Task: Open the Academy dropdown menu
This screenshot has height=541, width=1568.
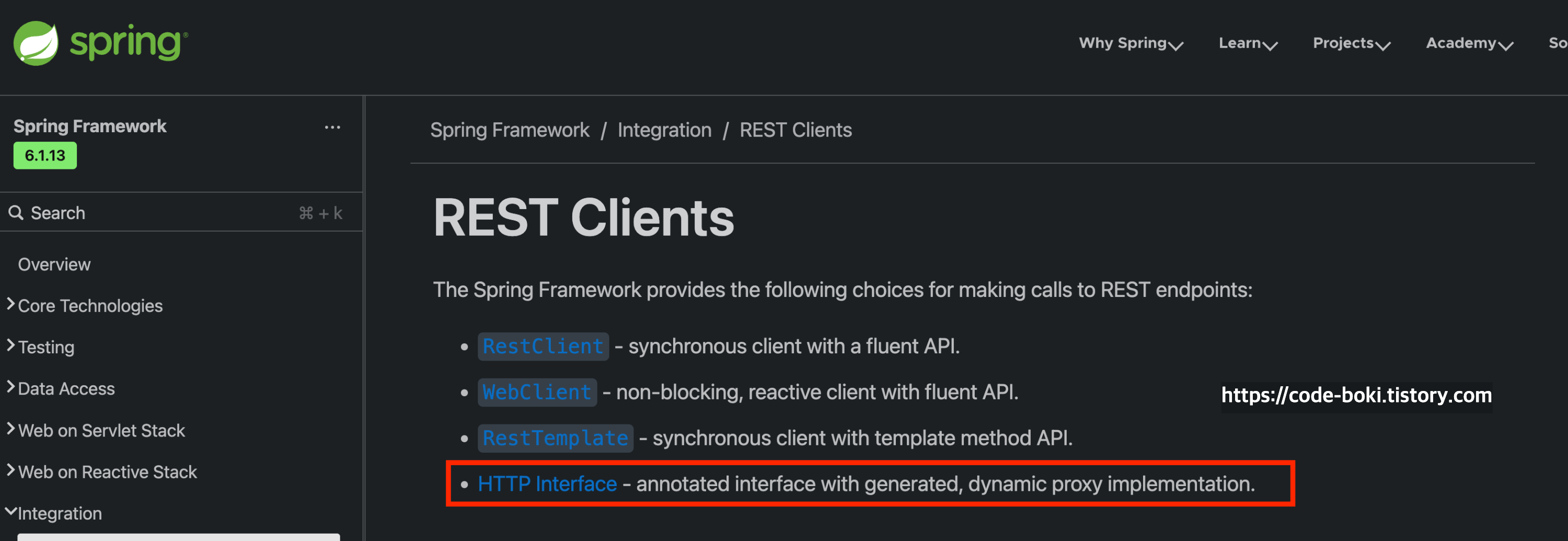Action: 1469,43
